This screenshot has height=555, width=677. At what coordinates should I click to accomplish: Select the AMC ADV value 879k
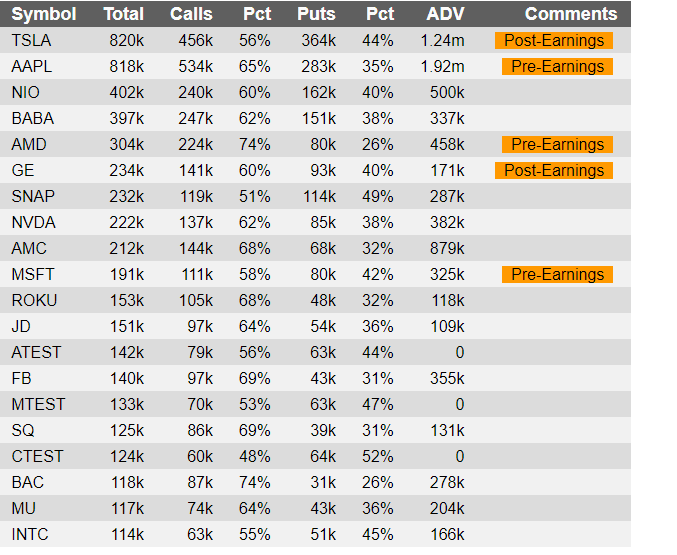point(446,249)
